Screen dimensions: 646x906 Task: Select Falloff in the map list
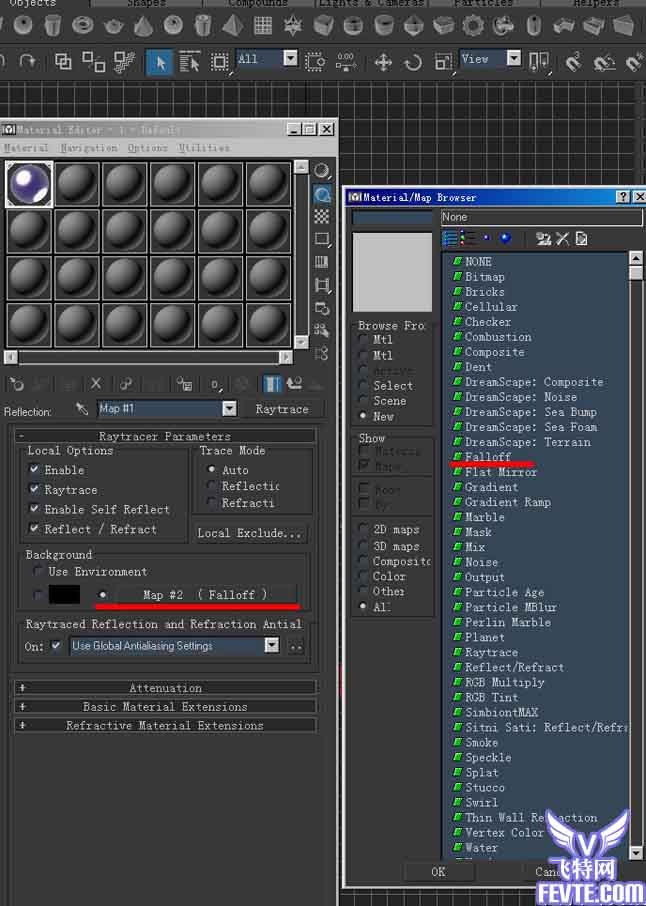[488, 457]
